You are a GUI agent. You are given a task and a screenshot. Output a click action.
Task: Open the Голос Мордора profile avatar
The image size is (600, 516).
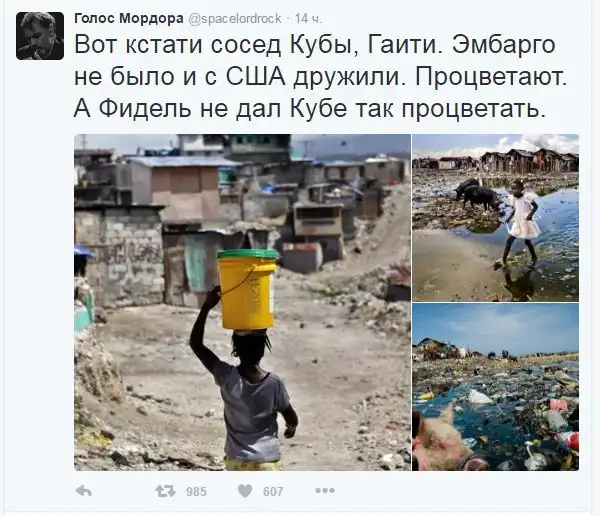click(40, 36)
